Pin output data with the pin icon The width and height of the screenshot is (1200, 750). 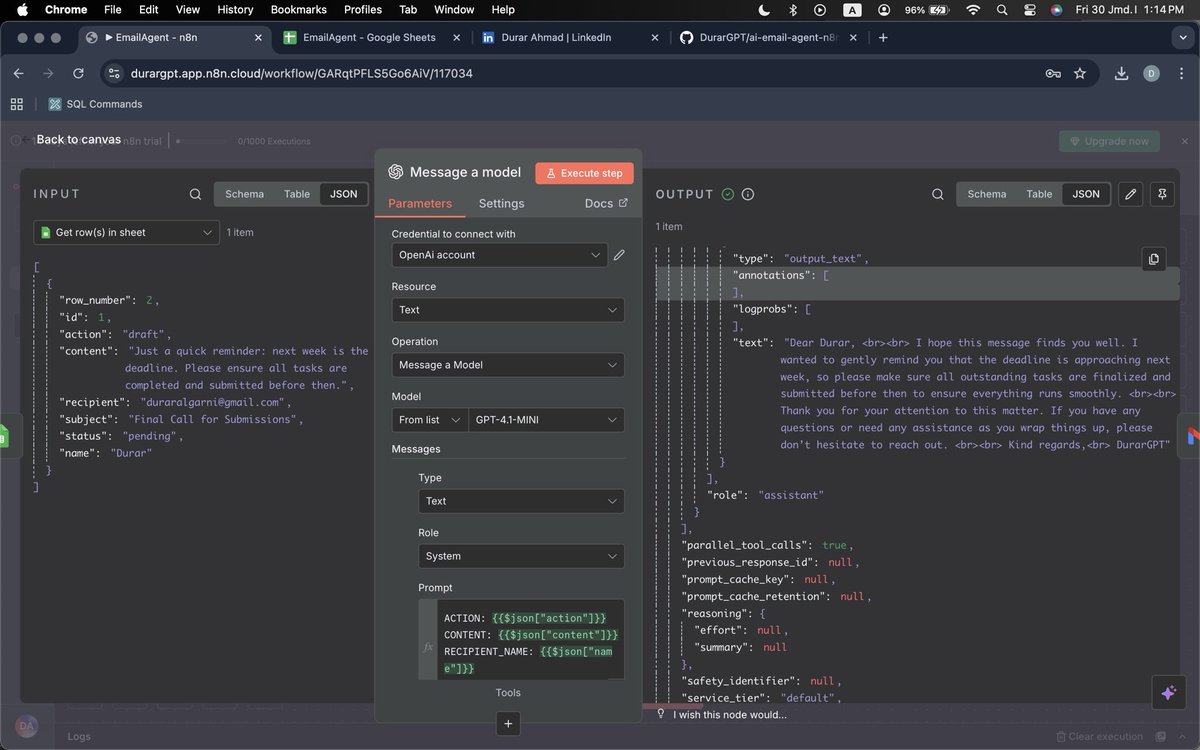(x=1161, y=194)
